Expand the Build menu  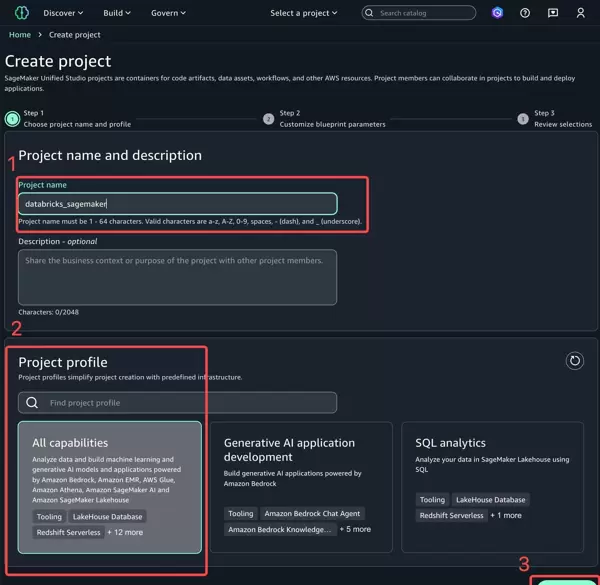118,13
